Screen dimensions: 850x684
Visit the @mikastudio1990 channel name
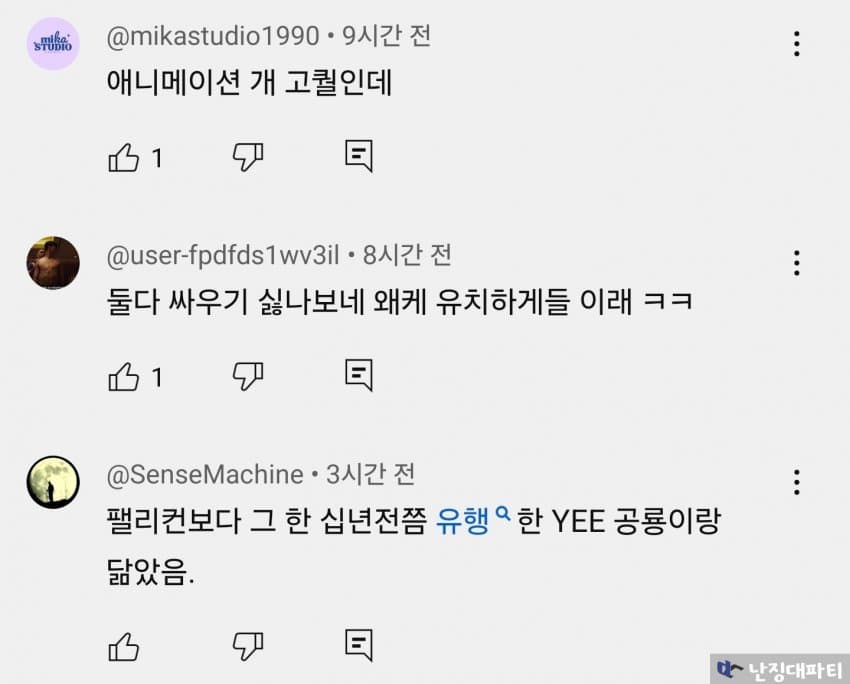[213, 37]
